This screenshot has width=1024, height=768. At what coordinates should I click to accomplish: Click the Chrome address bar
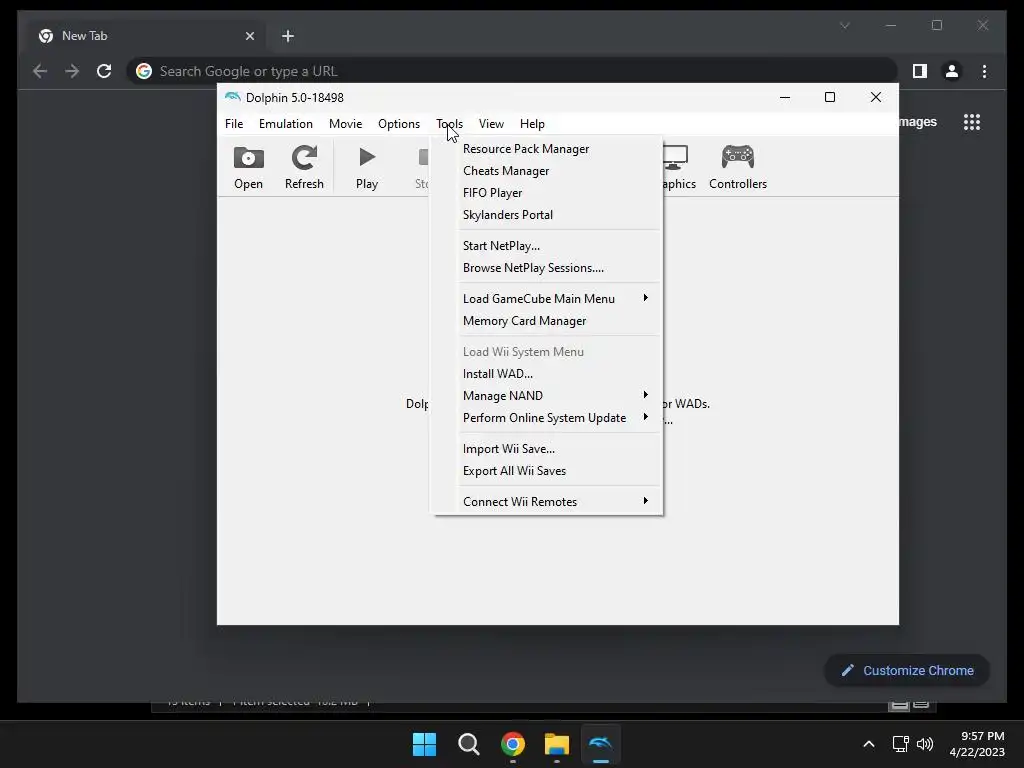(x=511, y=71)
